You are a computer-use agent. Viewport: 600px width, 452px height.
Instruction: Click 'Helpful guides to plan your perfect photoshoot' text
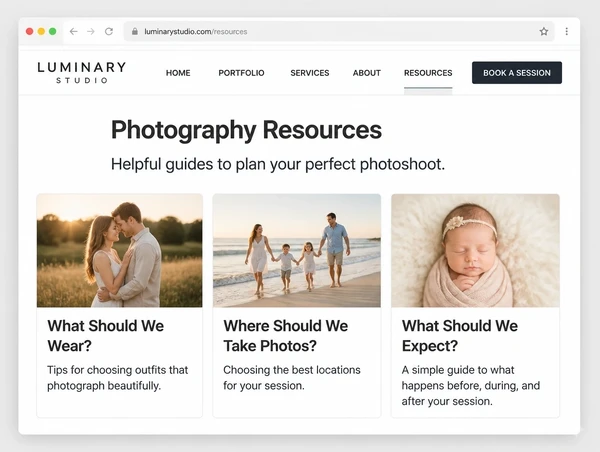pos(278,164)
